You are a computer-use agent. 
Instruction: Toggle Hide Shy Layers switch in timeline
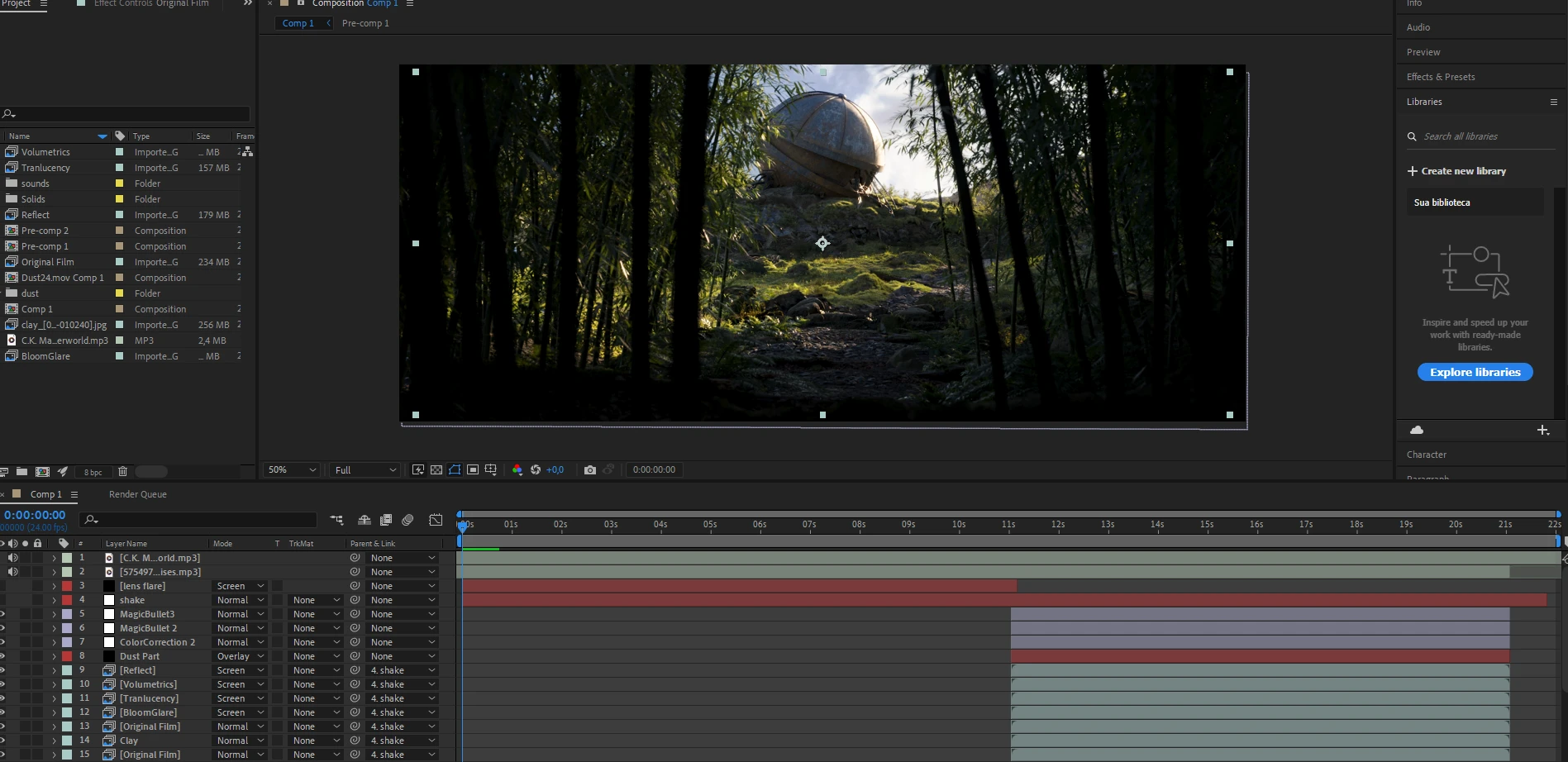365,520
